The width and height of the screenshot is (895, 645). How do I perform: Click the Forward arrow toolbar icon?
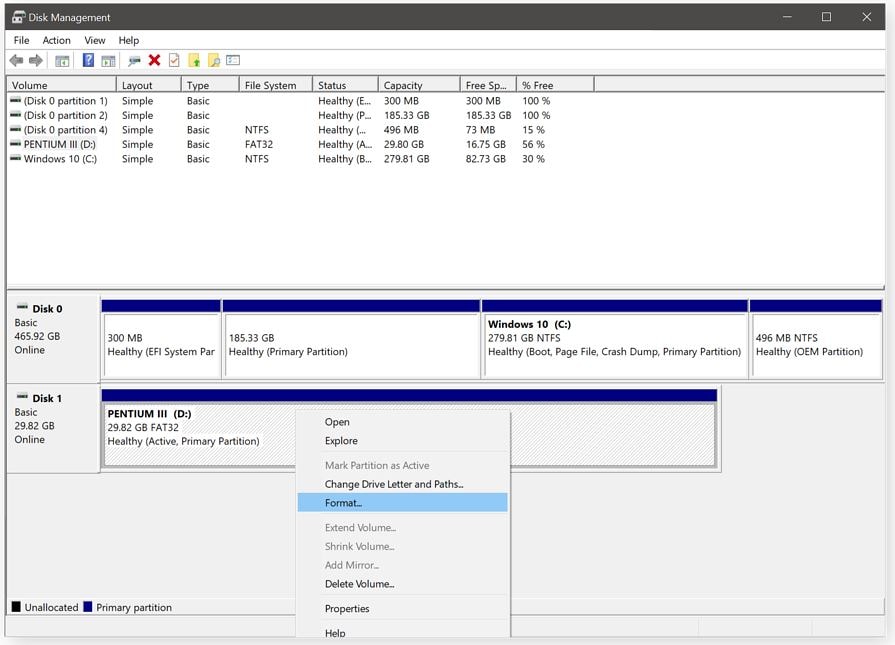point(36,61)
